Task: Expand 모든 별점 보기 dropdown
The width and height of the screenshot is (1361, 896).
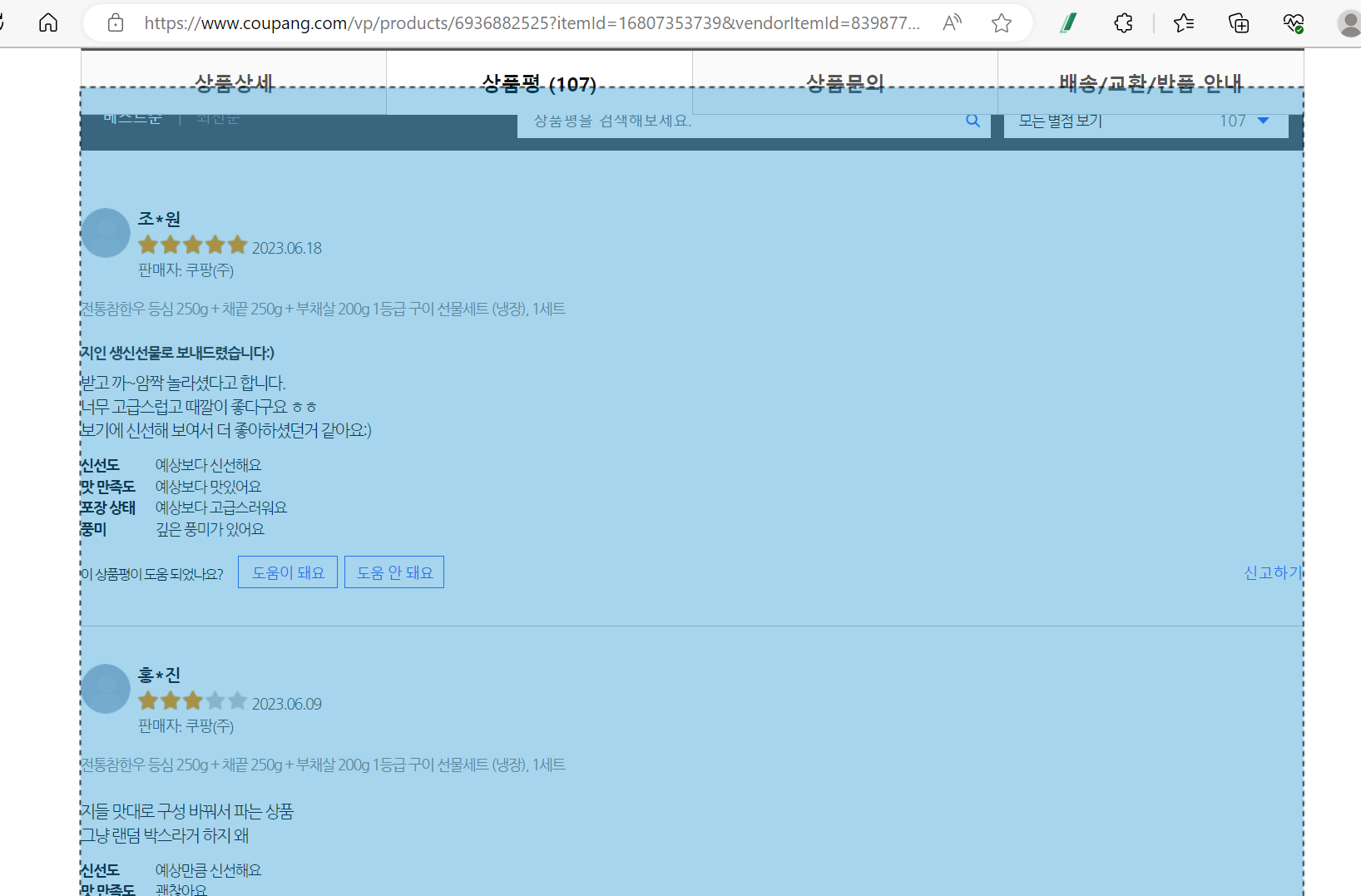Action: [1146, 121]
